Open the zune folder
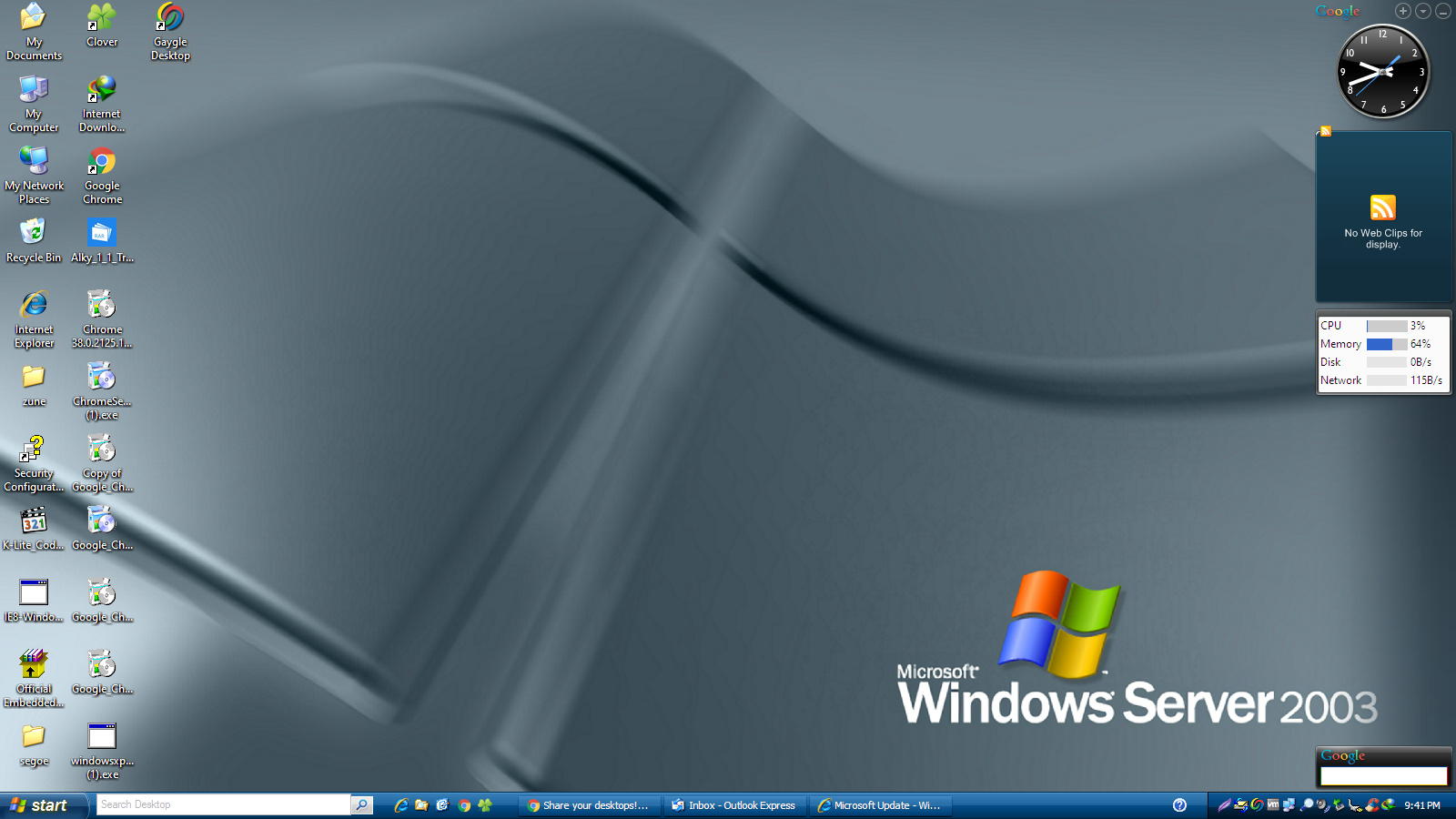The width and height of the screenshot is (1456, 819). pyautogui.click(x=34, y=385)
